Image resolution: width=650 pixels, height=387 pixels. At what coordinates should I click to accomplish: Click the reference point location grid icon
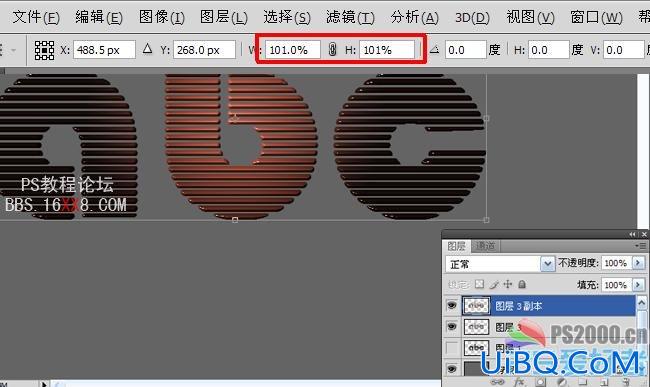[x=44, y=50]
